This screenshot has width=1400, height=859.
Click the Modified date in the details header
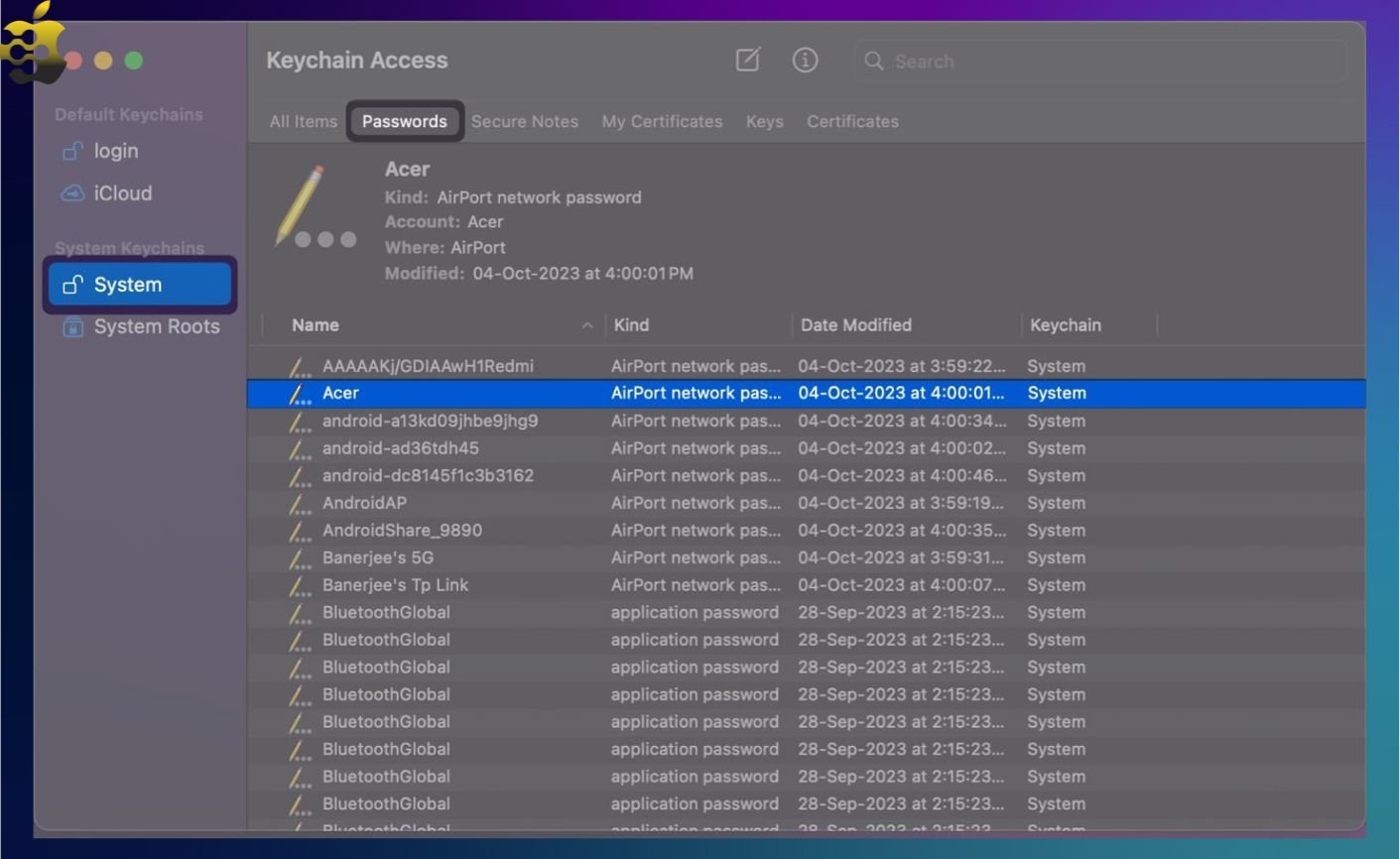coord(582,274)
